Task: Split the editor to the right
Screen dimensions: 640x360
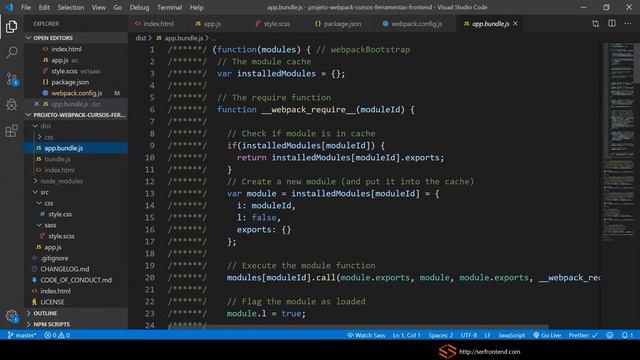Action: [612, 24]
